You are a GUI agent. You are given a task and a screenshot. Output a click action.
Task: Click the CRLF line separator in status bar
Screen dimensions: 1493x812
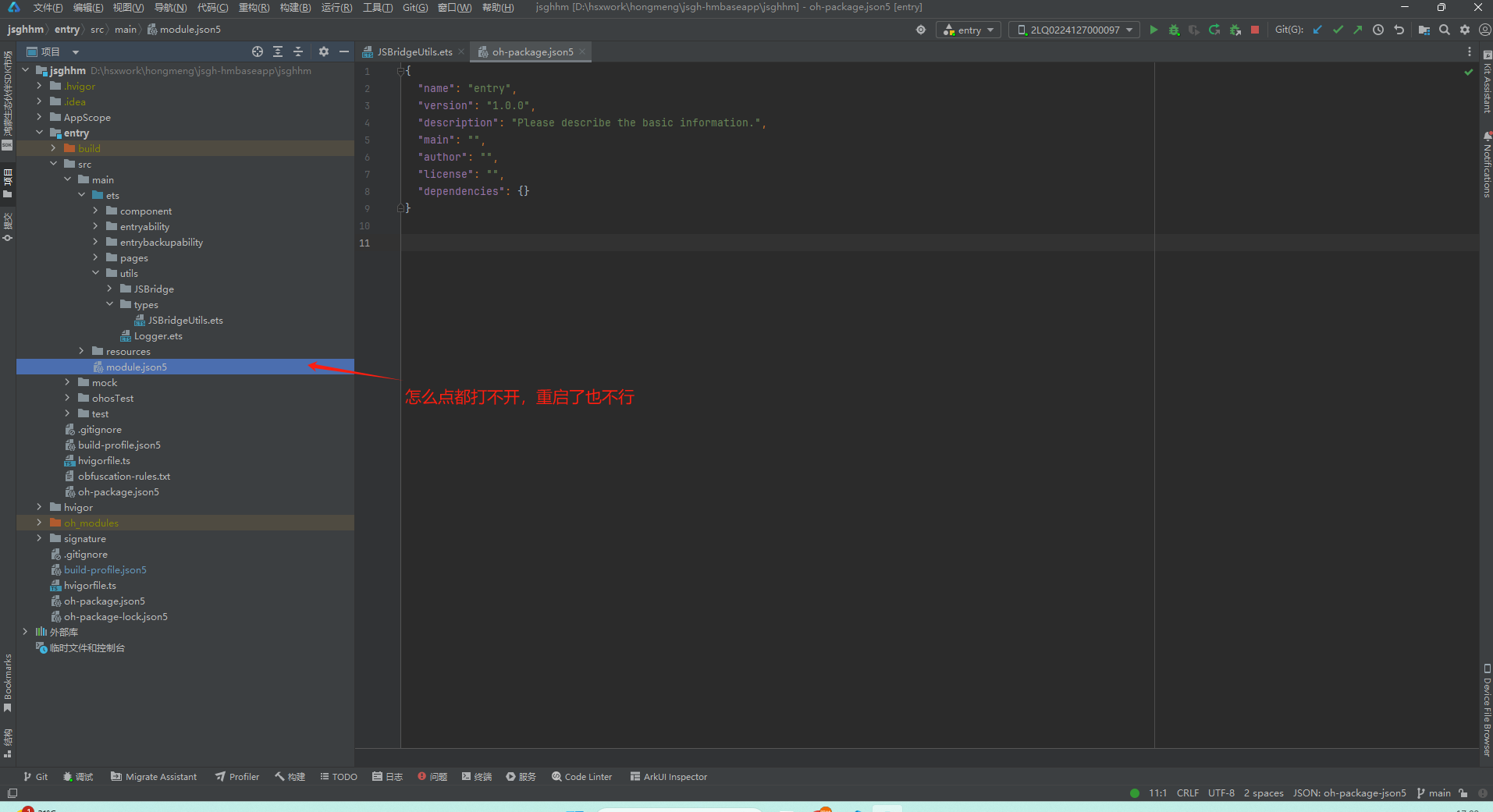tap(1188, 793)
